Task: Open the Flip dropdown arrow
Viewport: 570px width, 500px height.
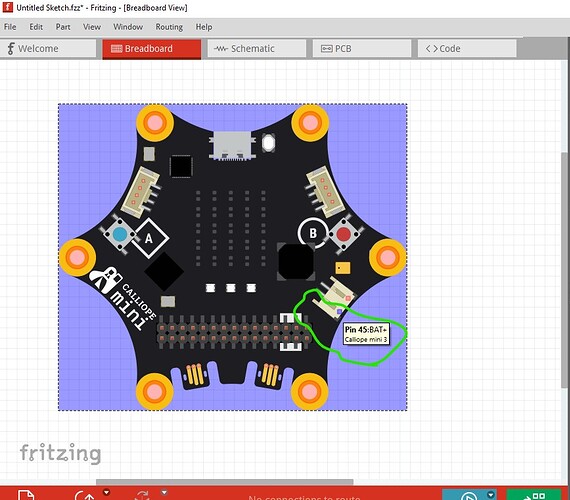Action: click(x=164, y=493)
